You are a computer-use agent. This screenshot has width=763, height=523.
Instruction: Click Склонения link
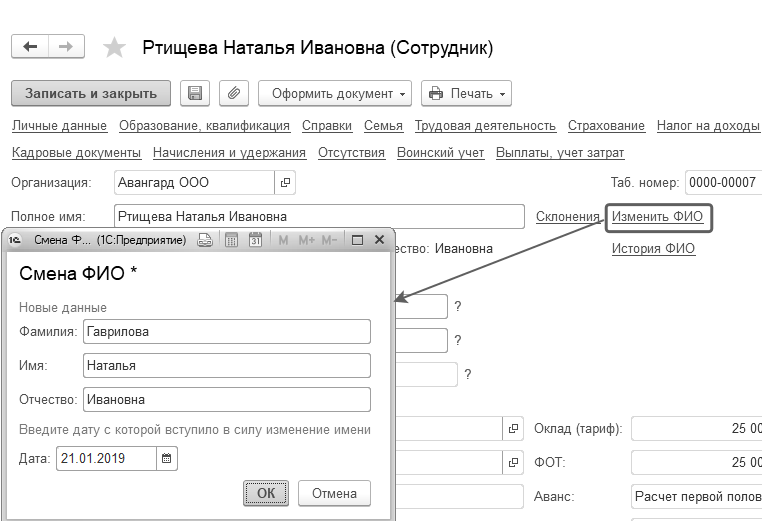568,216
